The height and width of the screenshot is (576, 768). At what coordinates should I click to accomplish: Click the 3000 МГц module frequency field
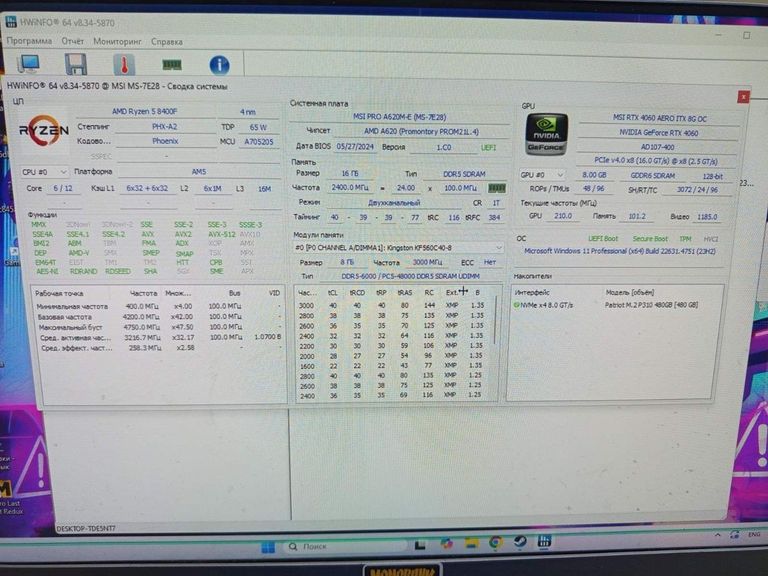pos(427,263)
